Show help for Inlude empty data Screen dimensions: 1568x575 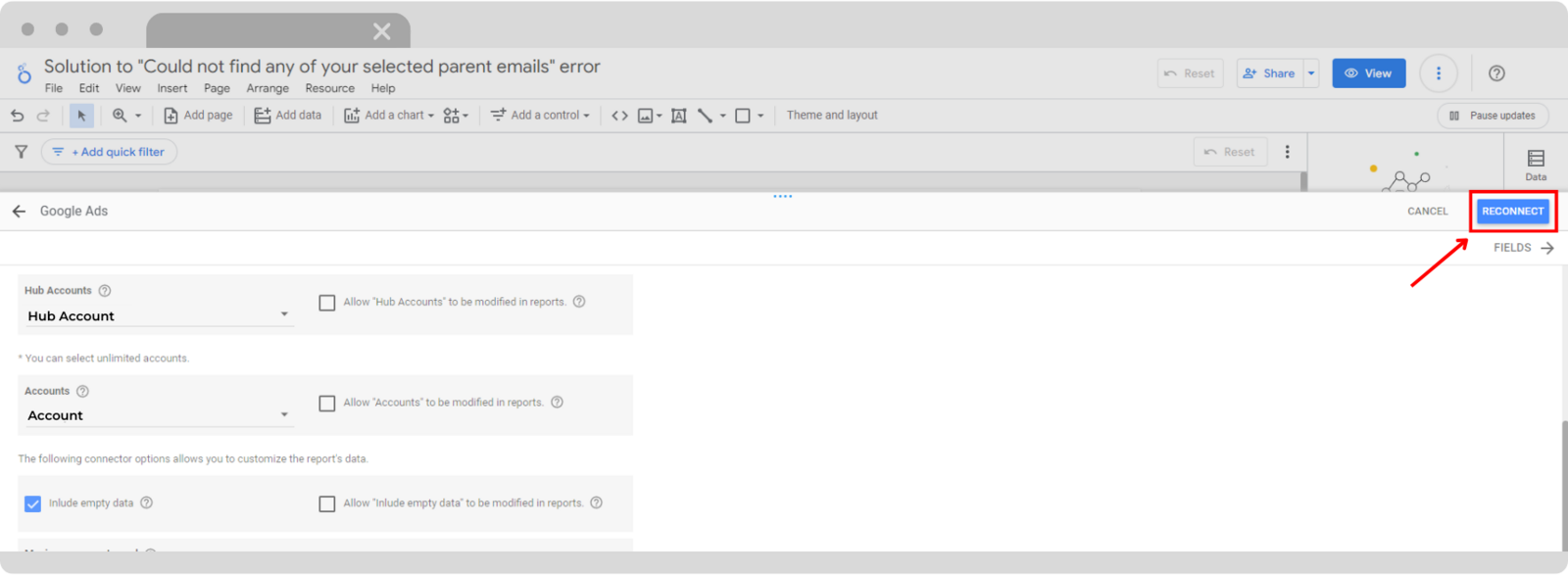tap(146, 503)
